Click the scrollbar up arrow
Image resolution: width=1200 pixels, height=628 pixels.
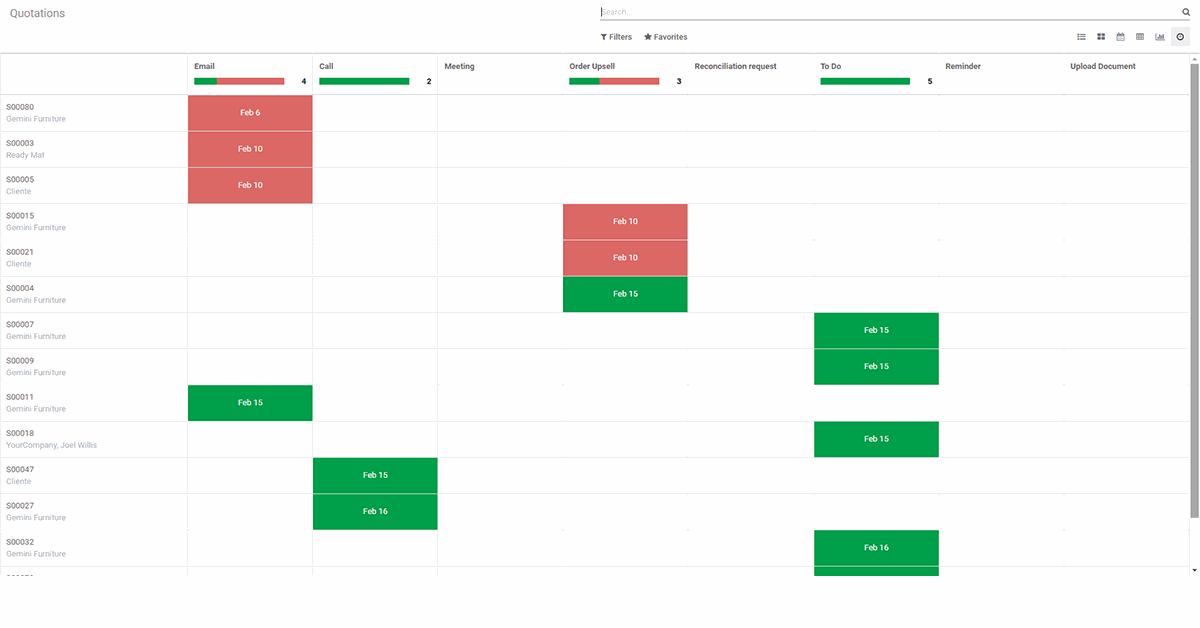tap(1194, 58)
